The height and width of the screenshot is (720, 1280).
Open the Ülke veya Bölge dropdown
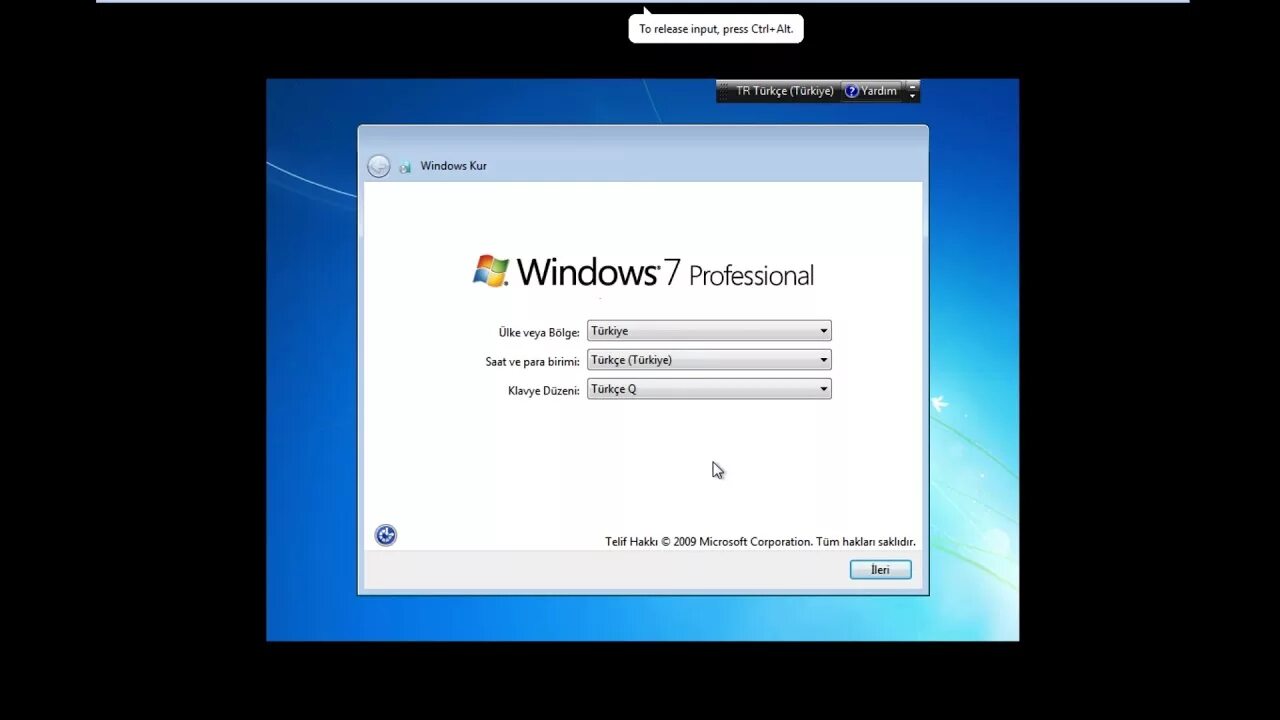tap(709, 331)
